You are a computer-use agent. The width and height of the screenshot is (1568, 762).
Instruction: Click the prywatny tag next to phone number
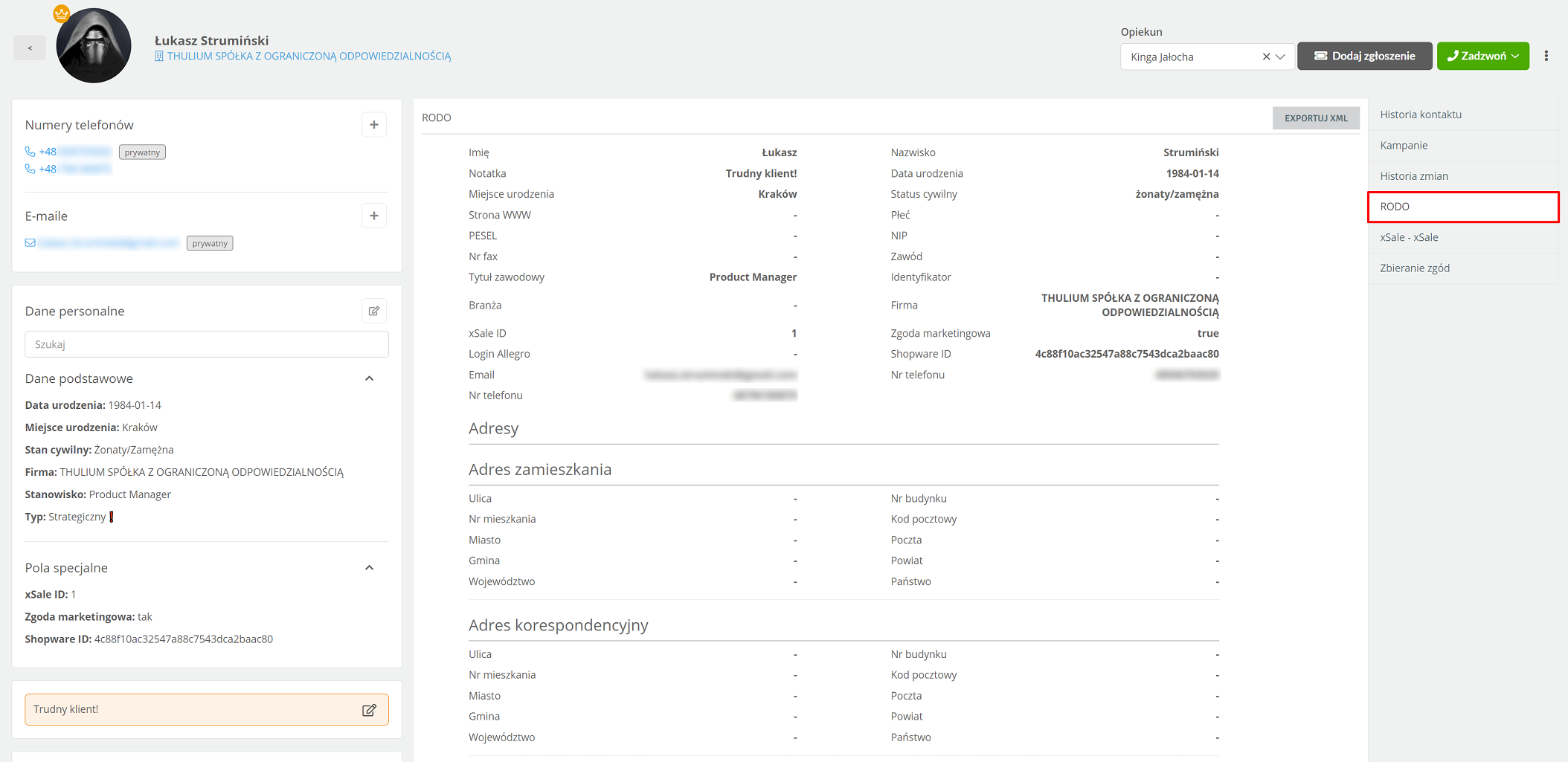coord(142,152)
